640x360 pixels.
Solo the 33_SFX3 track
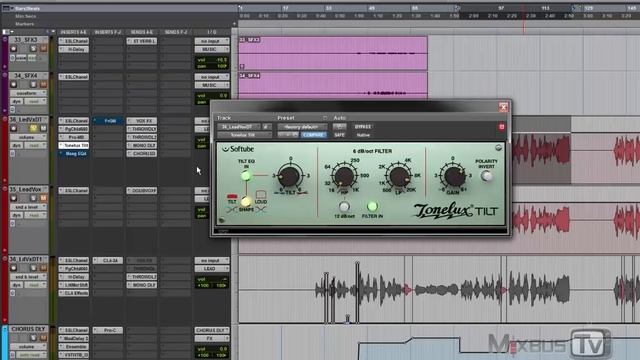tap(33, 49)
